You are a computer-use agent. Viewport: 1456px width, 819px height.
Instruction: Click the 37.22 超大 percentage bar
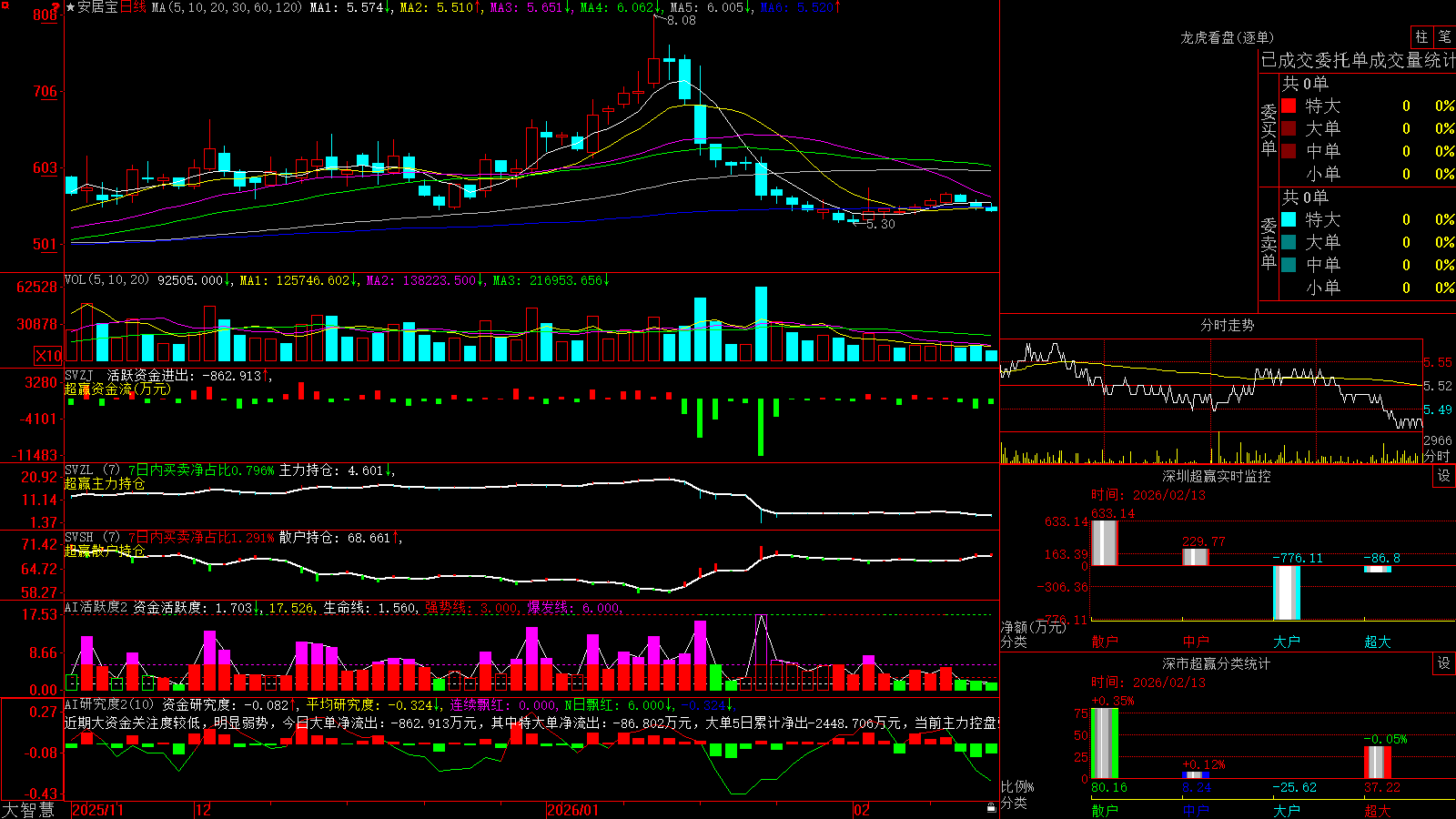tap(1378, 763)
